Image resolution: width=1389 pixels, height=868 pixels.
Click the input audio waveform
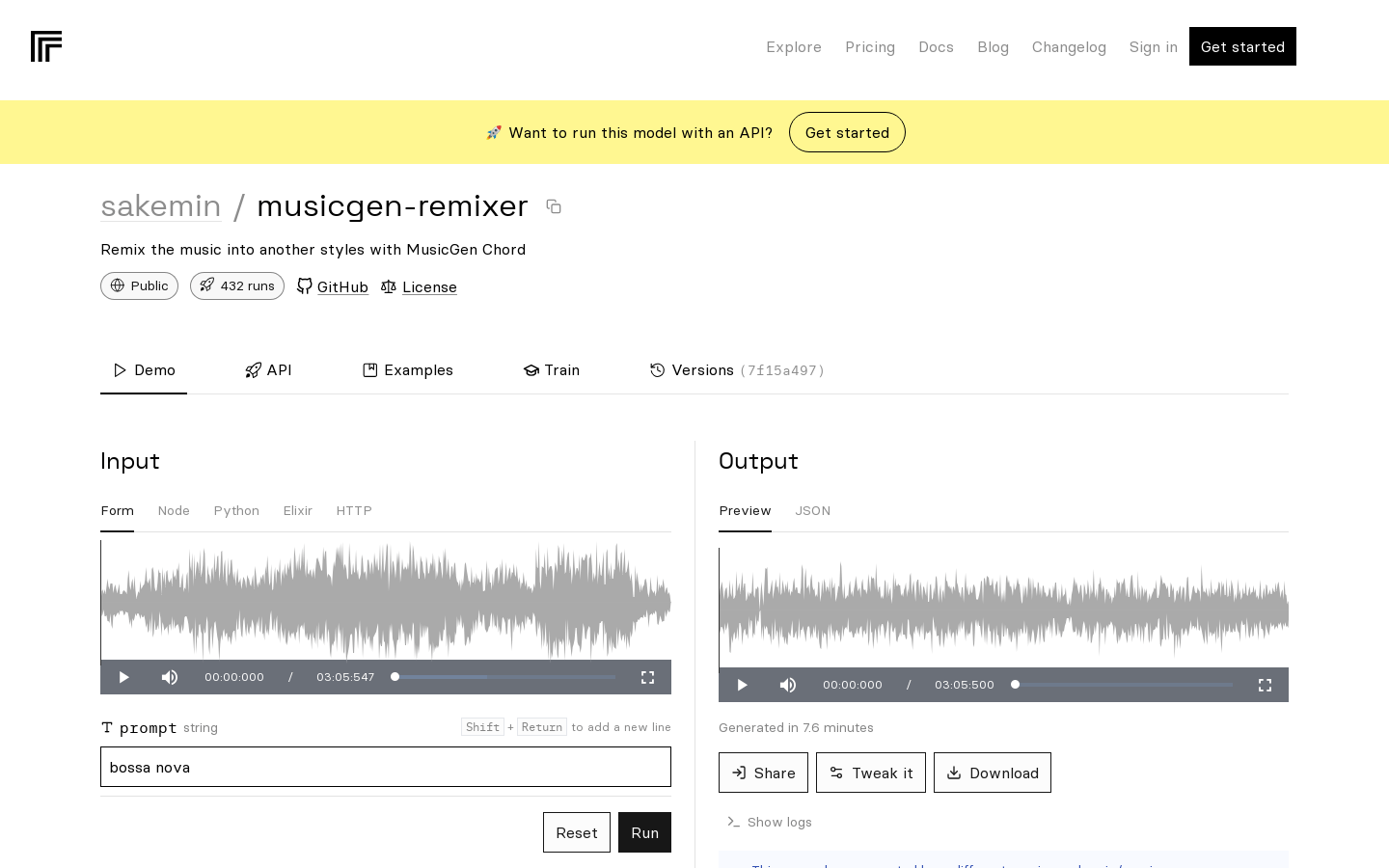(x=386, y=600)
